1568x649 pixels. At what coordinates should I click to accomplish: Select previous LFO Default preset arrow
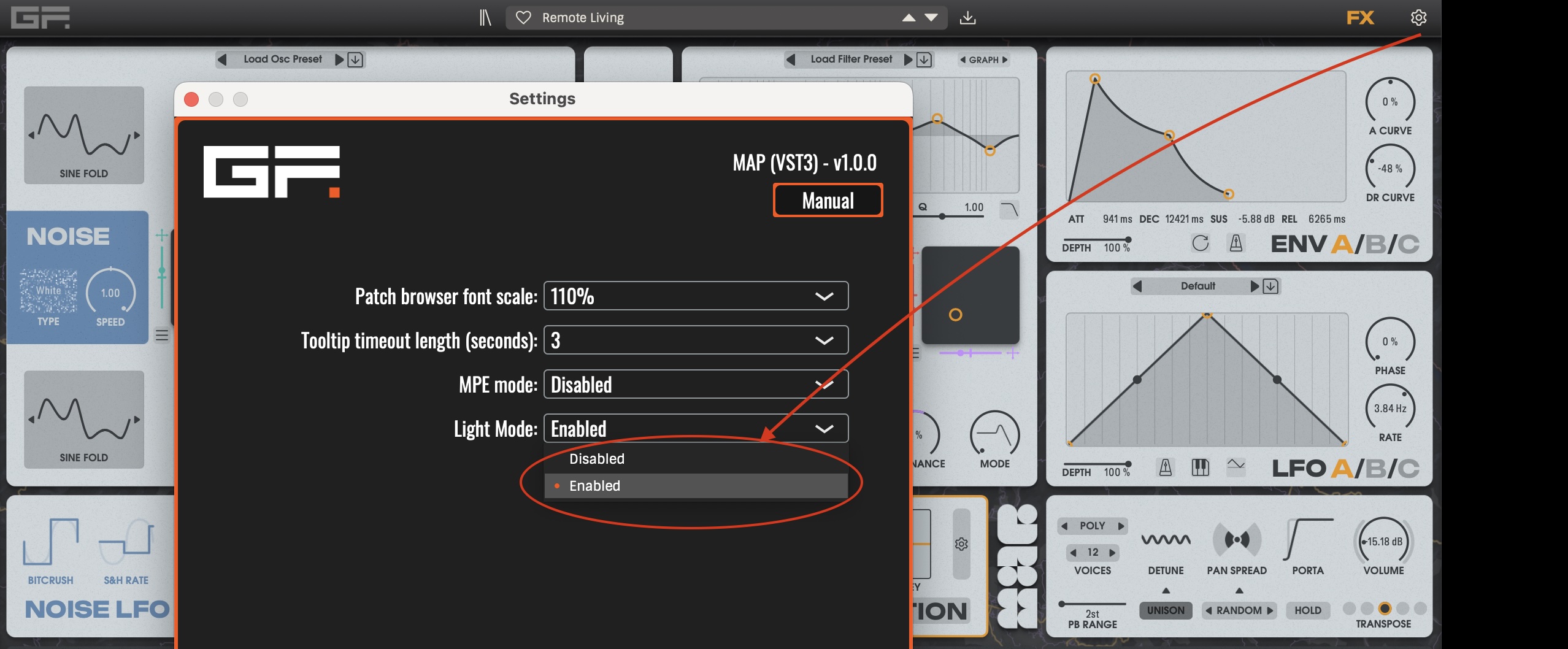click(x=1137, y=286)
